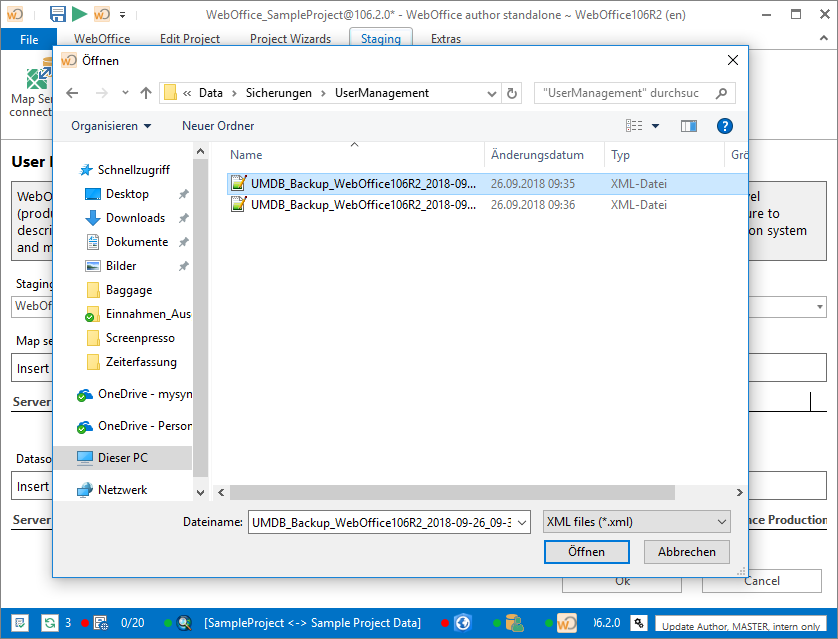Switch to the Extras ribbon tab

coord(445,39)
